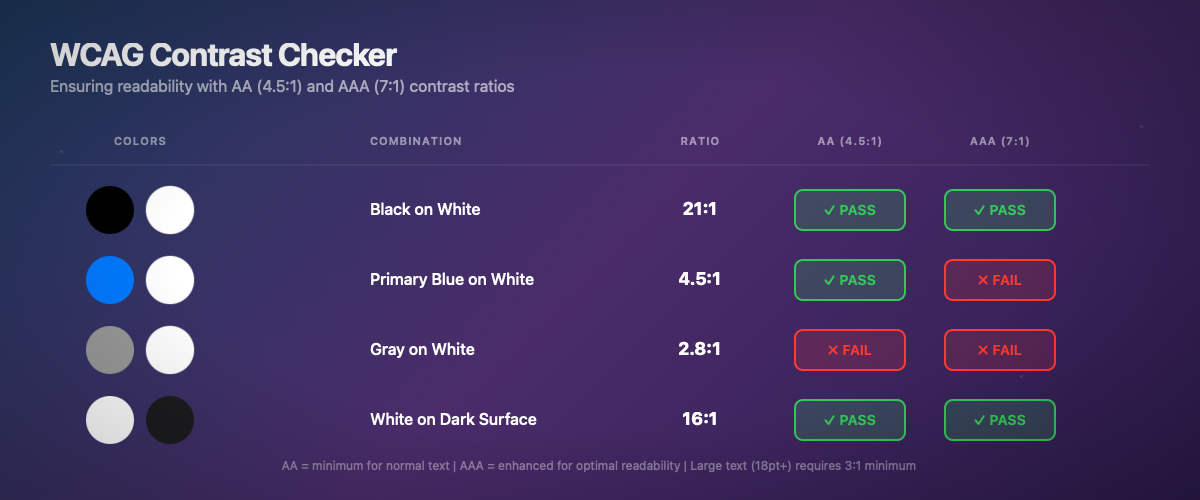Viewport: 1200px width, 500px height.
Task: Click the dark surface color swatch
Action: tap(170, 420)
